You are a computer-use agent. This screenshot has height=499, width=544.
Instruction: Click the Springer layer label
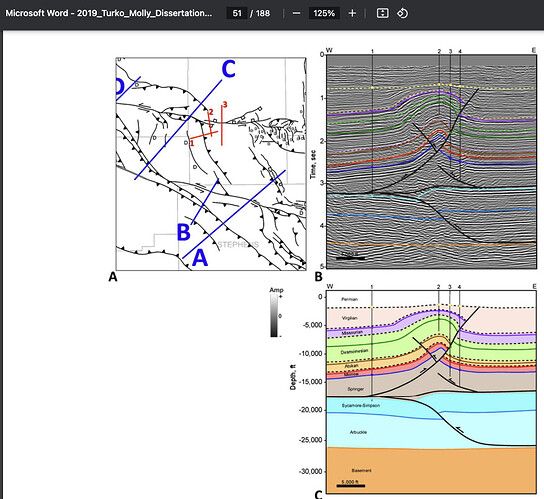(x=356, y=389)
